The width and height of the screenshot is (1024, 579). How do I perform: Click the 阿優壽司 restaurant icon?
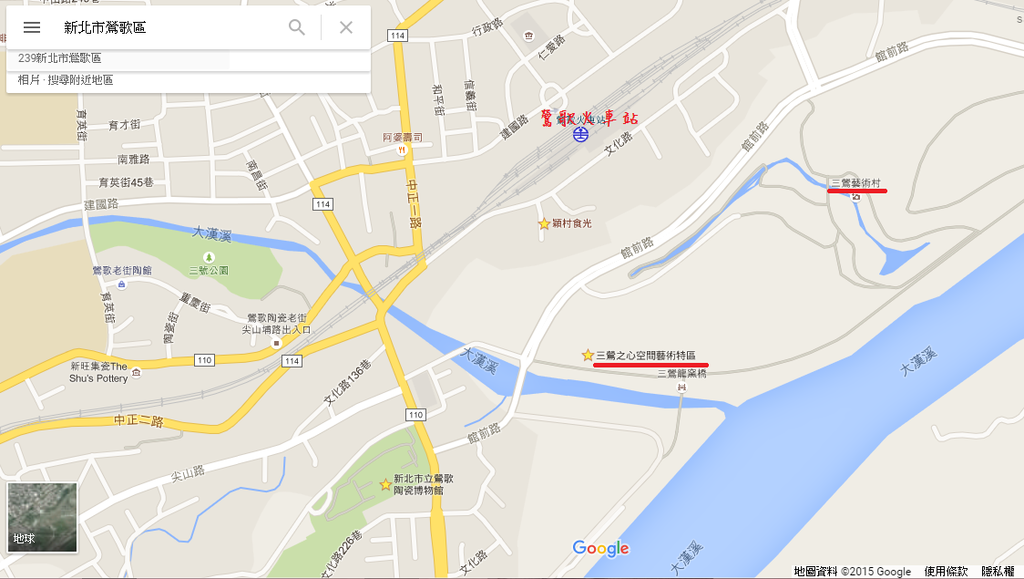(402, 150)
